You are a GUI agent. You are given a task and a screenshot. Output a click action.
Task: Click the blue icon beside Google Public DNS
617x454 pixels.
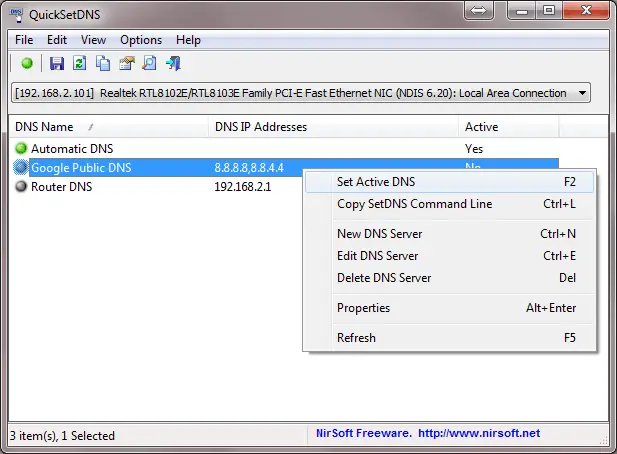pos(21,167)
